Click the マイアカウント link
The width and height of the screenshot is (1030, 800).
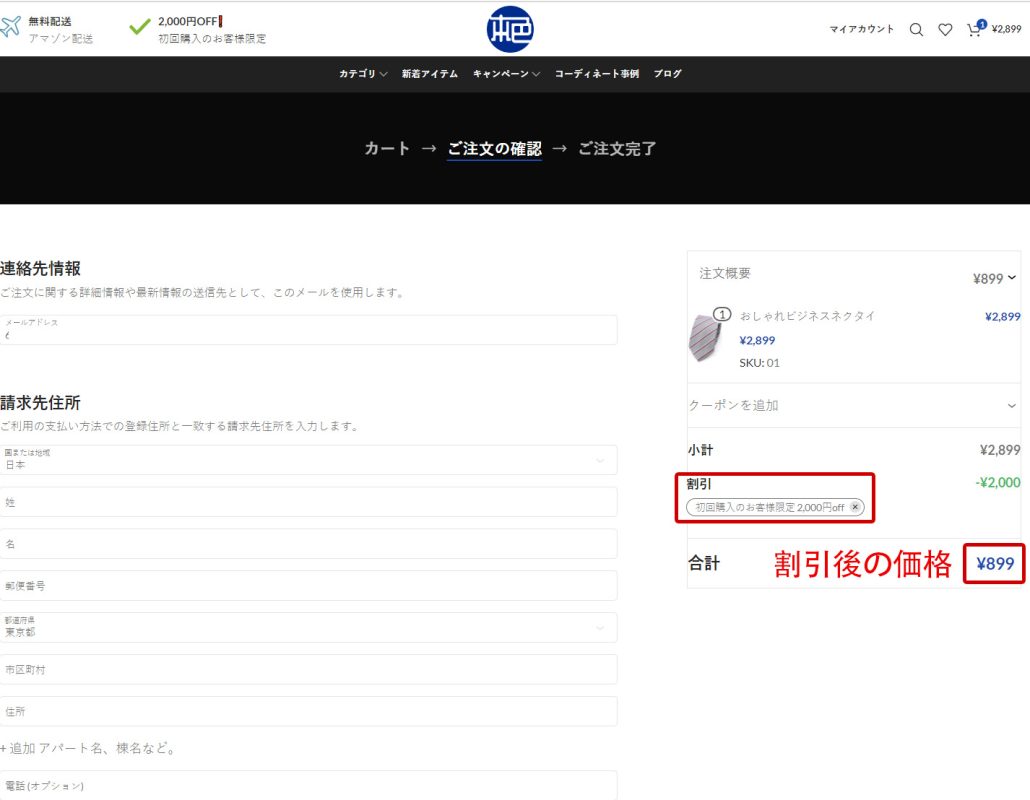point(862,30)
